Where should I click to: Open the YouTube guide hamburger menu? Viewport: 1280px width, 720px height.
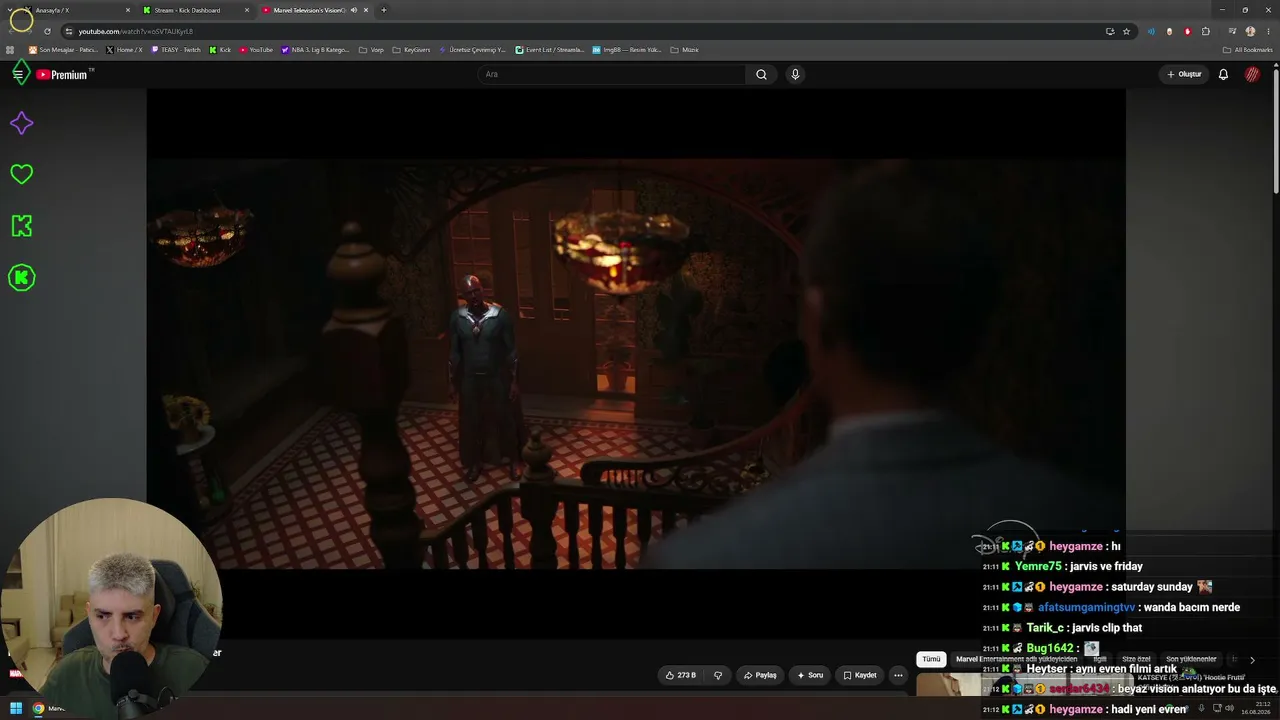[x=18, y=74]
